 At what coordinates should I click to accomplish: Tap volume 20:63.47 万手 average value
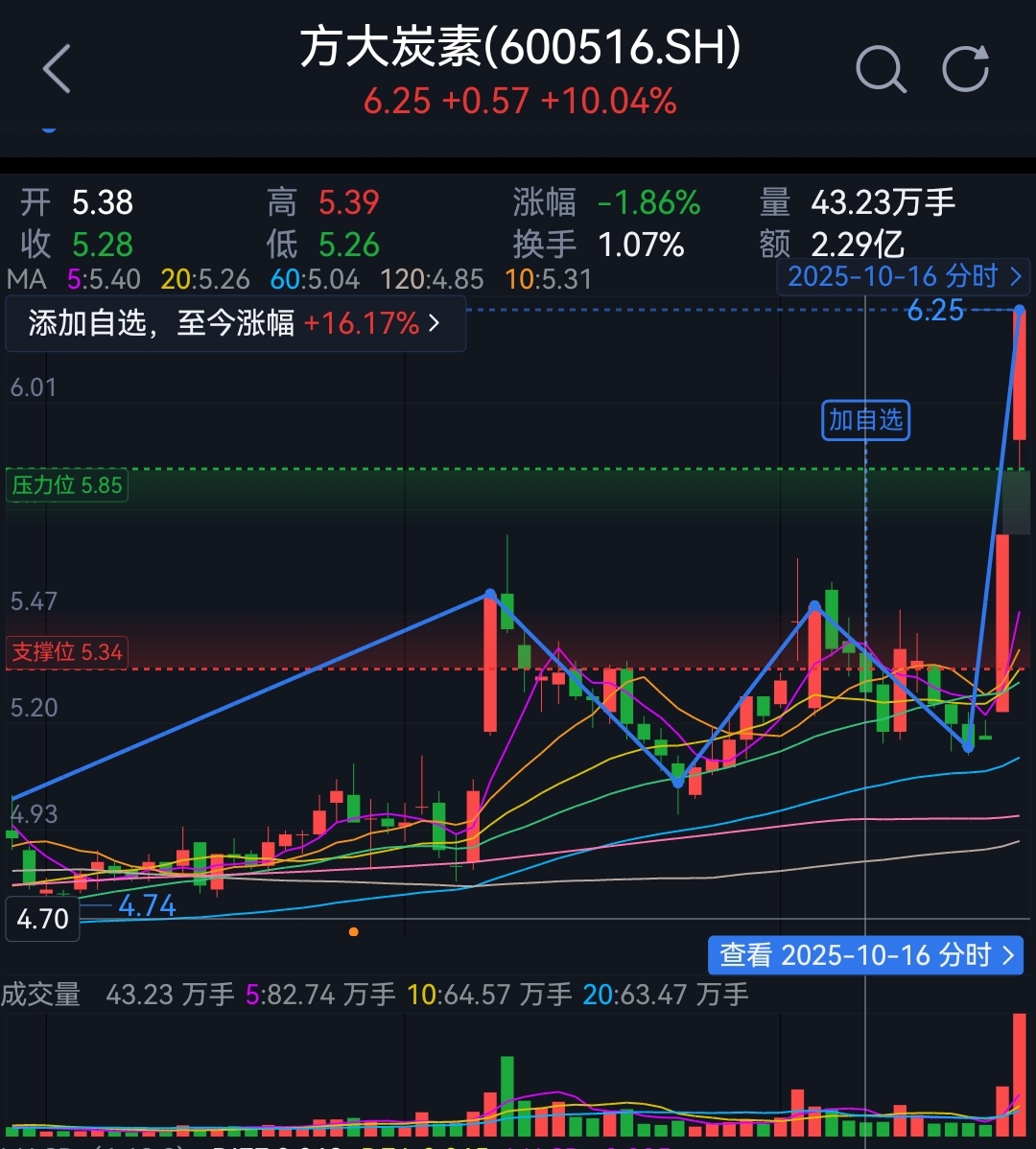coord(666,995)
